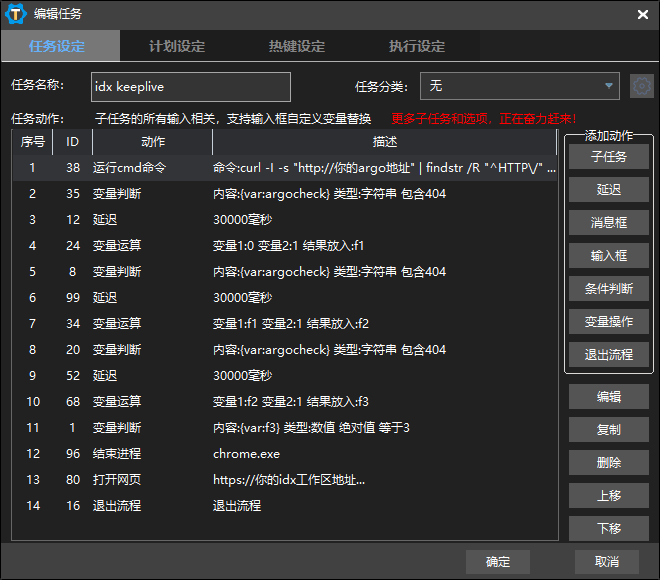Click the app logo in title bar
This screenshot has height=580, width=660.
15,13
